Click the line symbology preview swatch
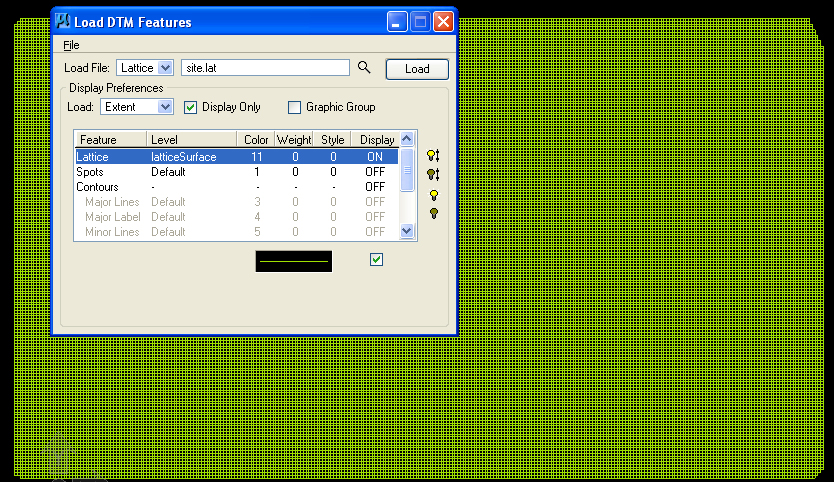This screenshot has height=482, width=834. [x=294, y=261]
